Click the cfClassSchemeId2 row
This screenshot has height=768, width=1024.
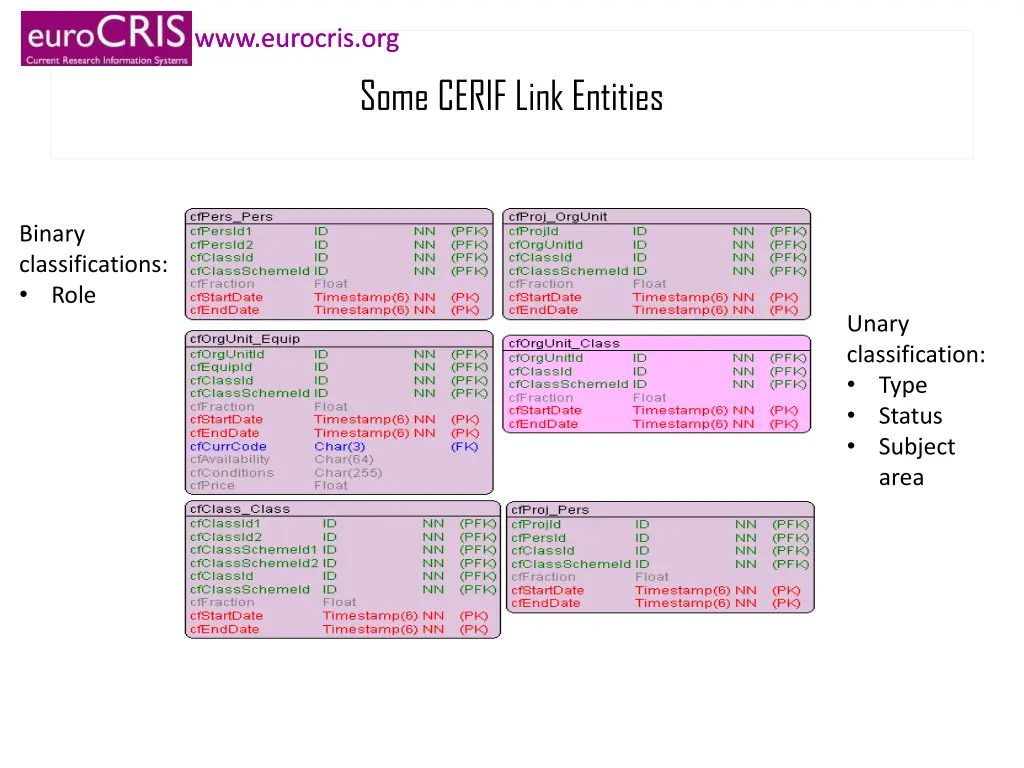(343, 563)
